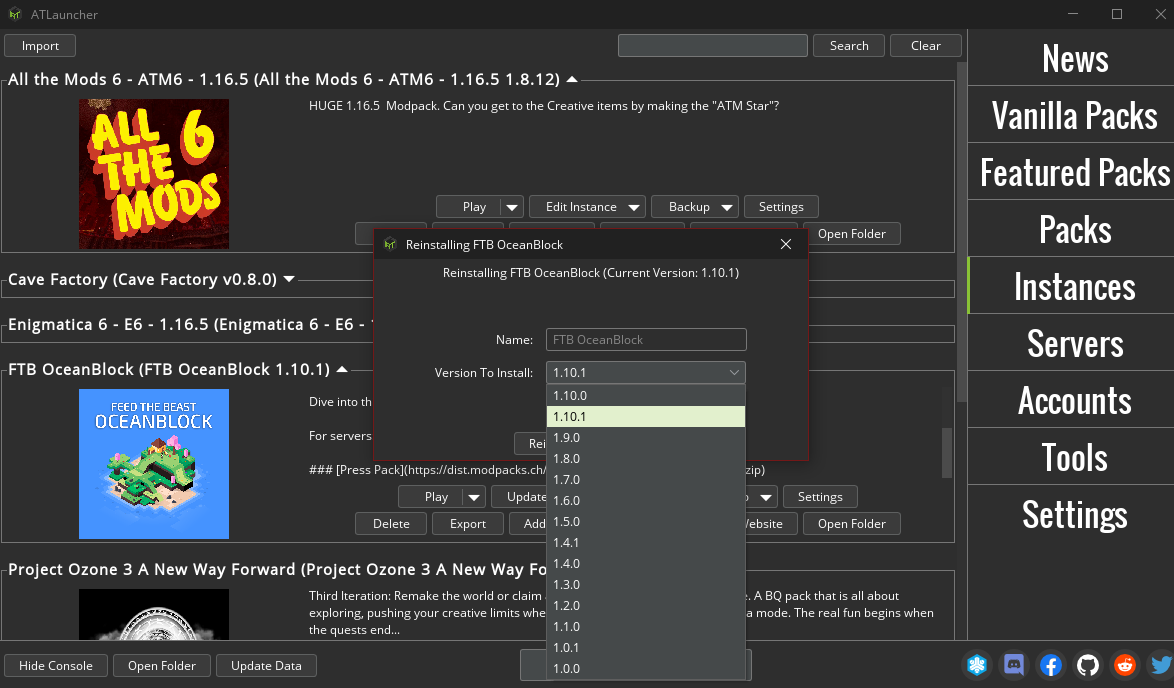Viewport: 1174px width, 688px height.
Task: Focus the instance search input field
Action: pos(713,46)
